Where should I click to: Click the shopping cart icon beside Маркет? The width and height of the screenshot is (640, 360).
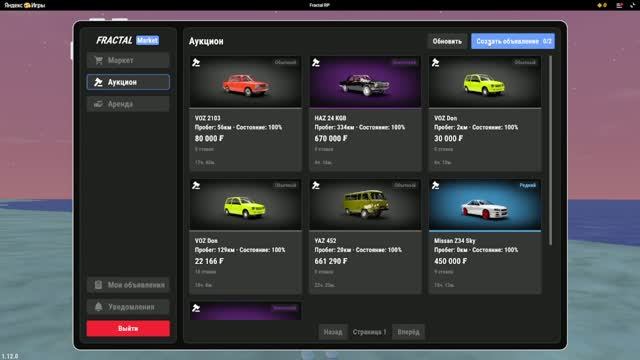point(98,60)
